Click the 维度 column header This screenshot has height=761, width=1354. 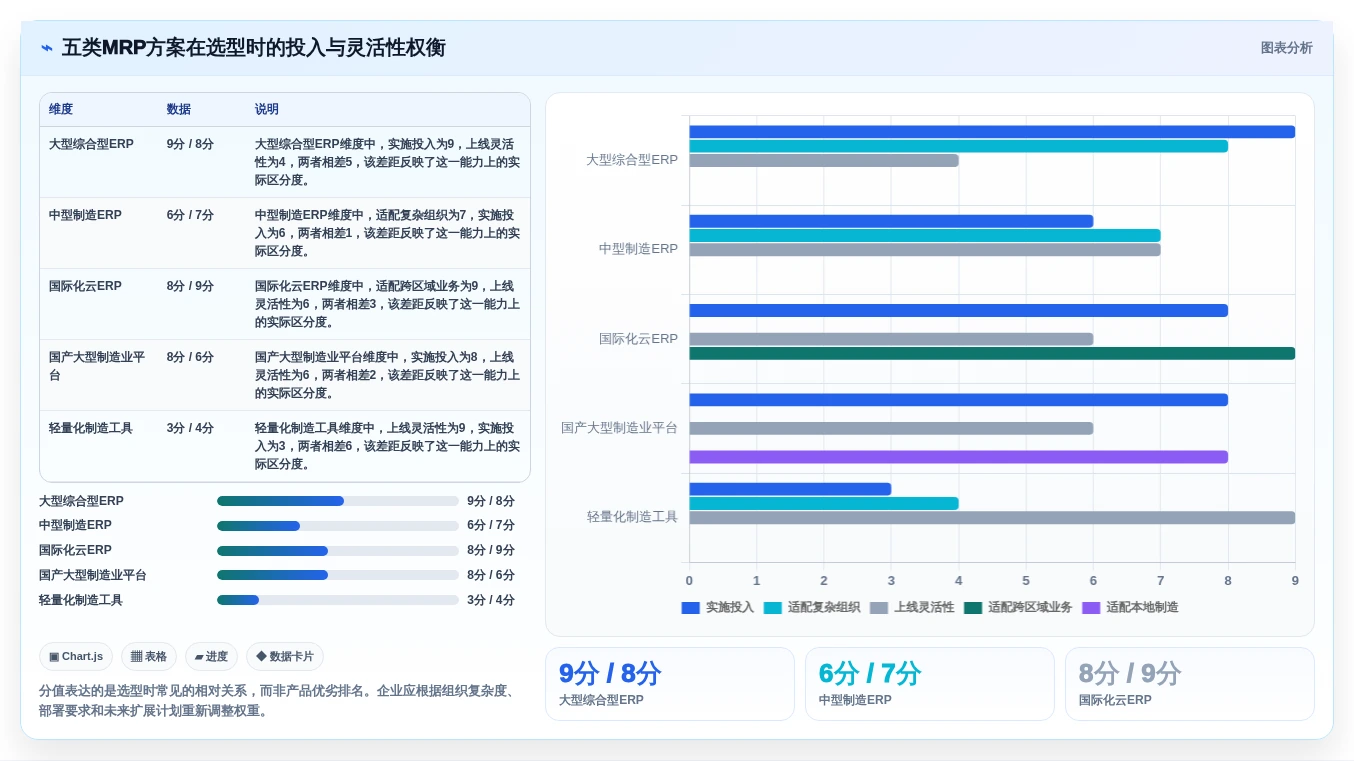pos(61,109)
